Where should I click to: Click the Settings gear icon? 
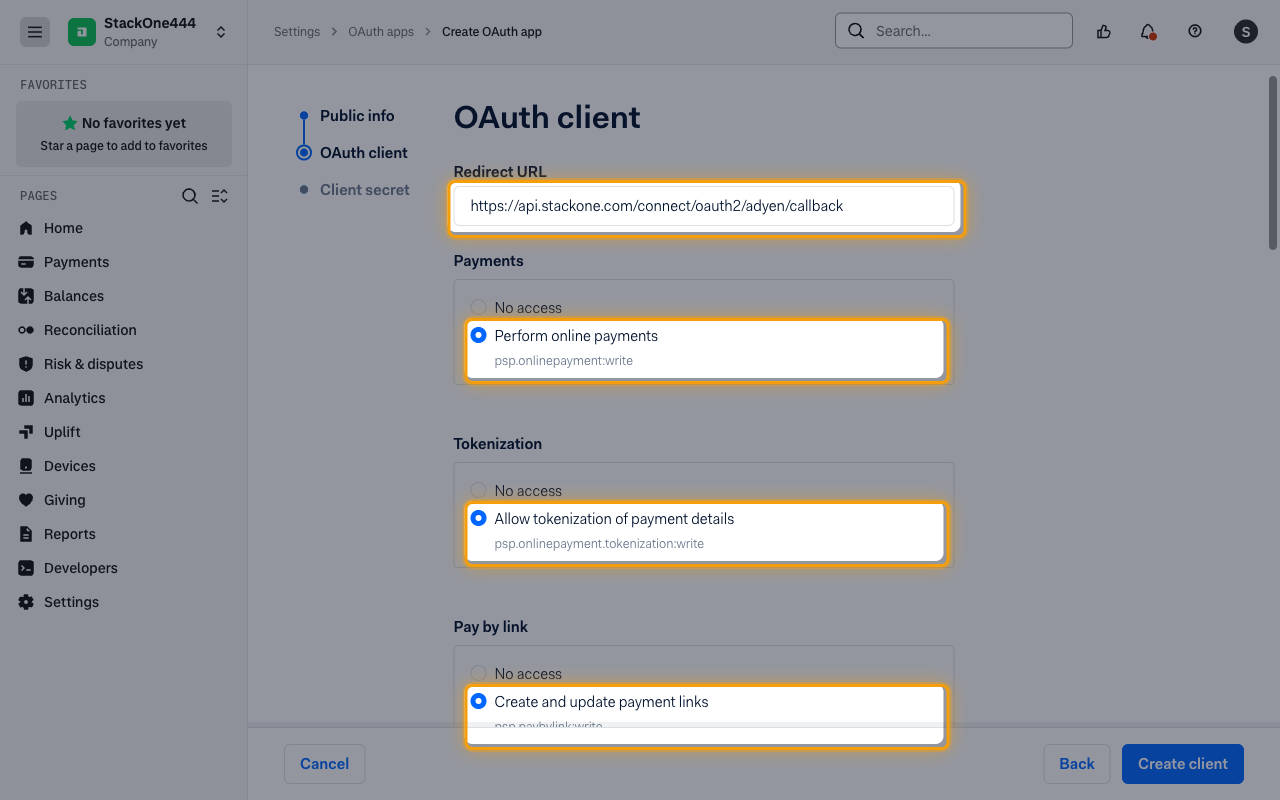coord(26,602)
